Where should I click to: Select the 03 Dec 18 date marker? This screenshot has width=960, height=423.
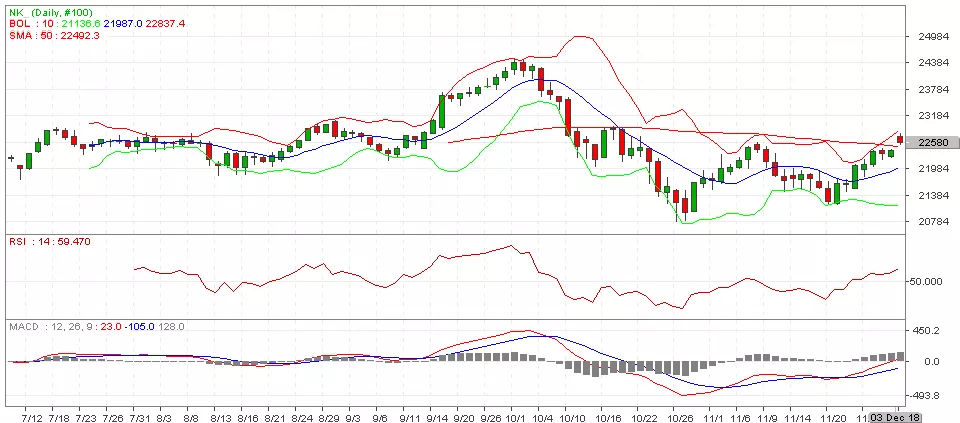[896, 417]
